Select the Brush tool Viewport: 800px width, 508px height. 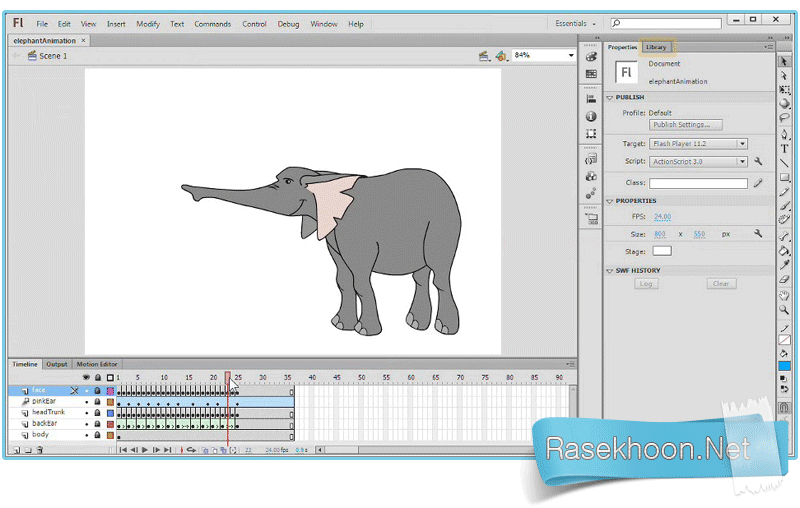(784, 206)
